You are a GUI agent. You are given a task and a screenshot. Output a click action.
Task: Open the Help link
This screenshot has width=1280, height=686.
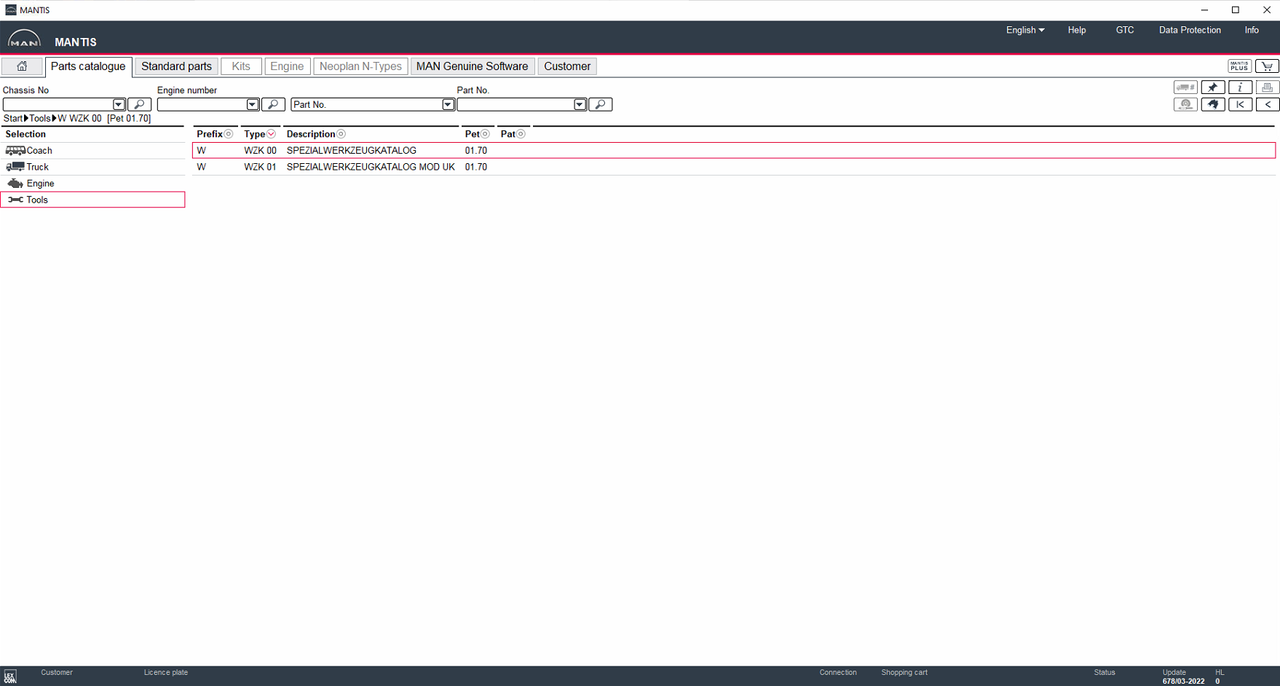coord(1077,30)
